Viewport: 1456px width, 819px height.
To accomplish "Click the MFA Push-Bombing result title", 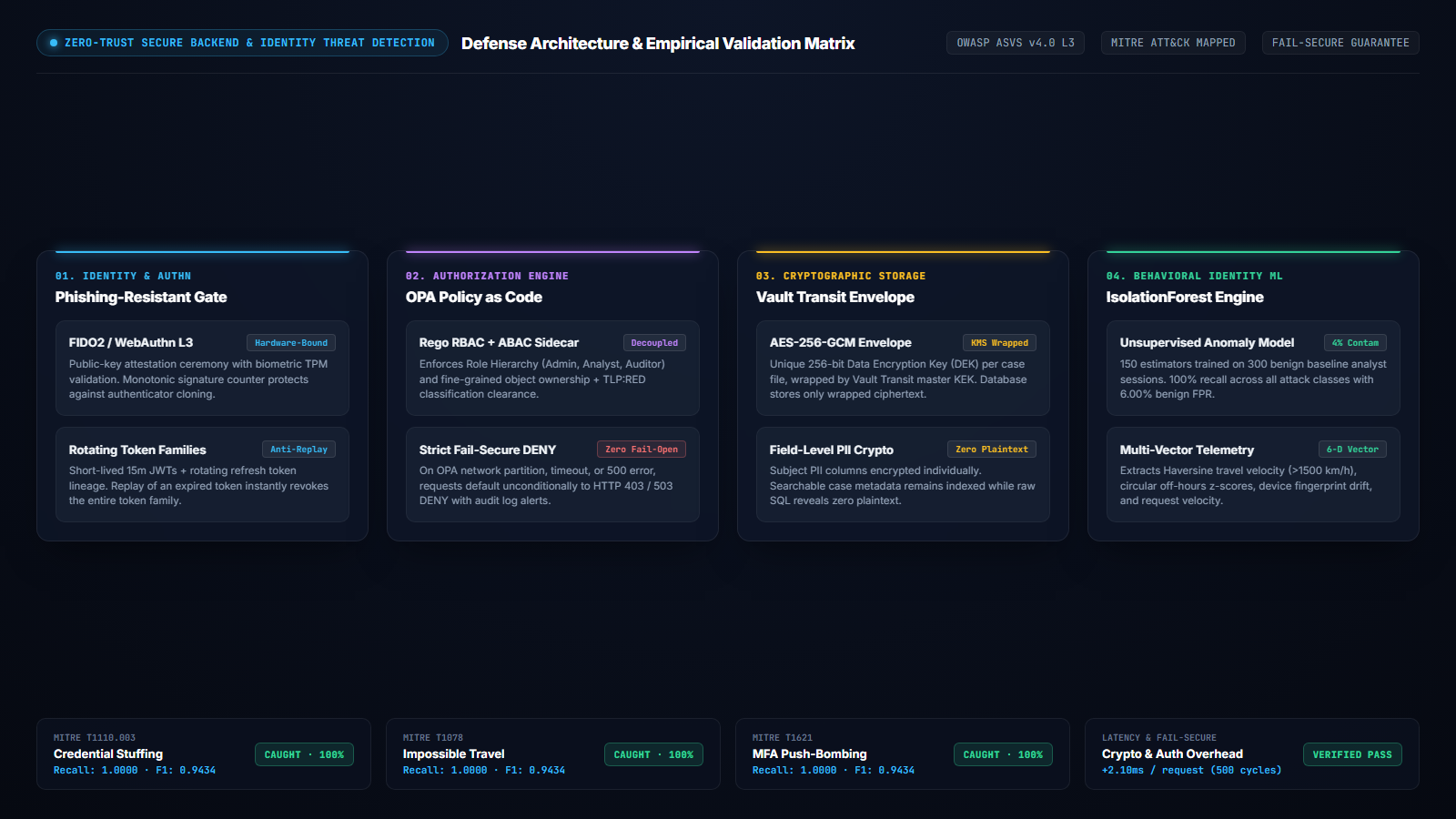I will pos(809,753).
